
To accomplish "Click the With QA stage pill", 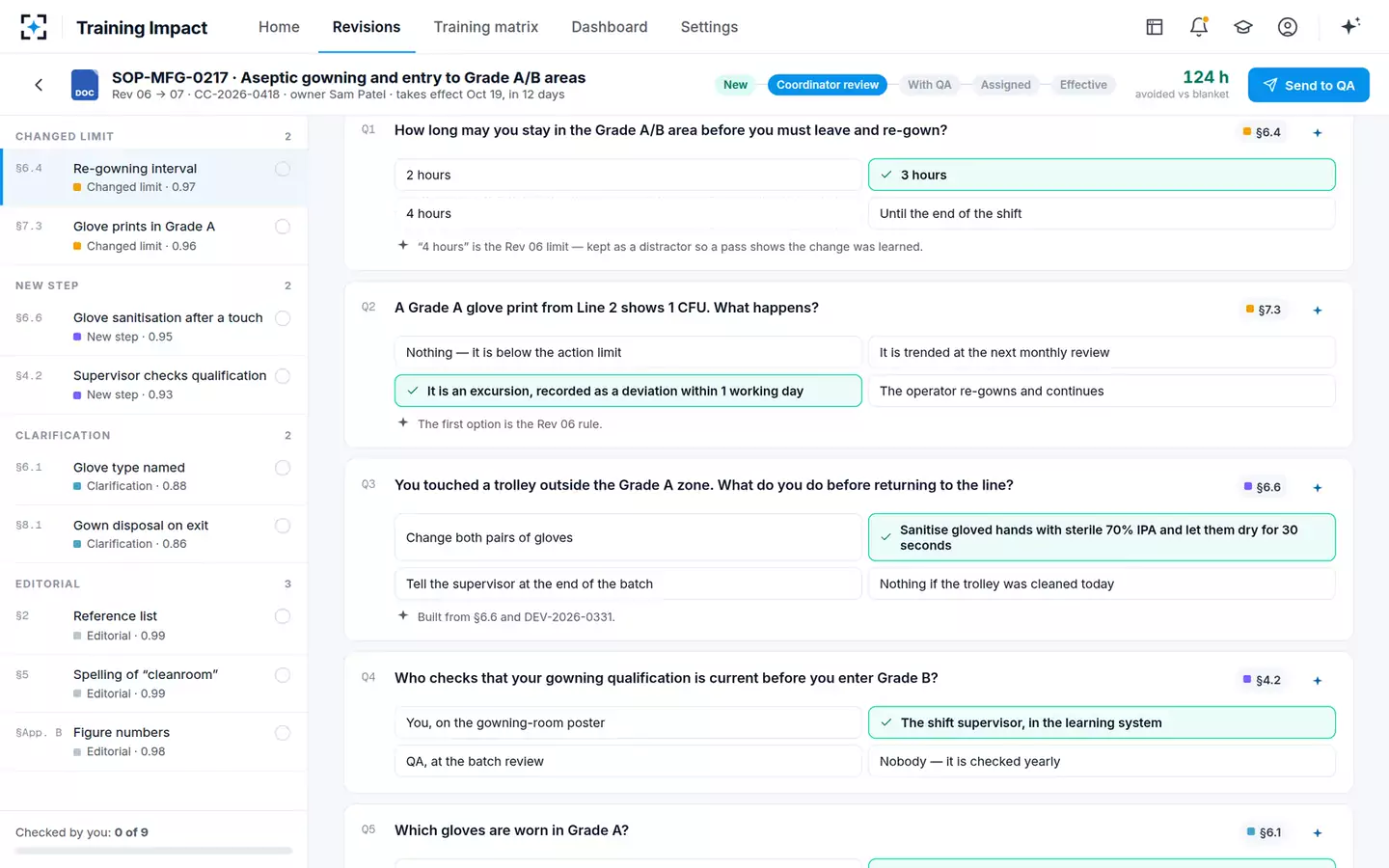I will coord(930,85).
